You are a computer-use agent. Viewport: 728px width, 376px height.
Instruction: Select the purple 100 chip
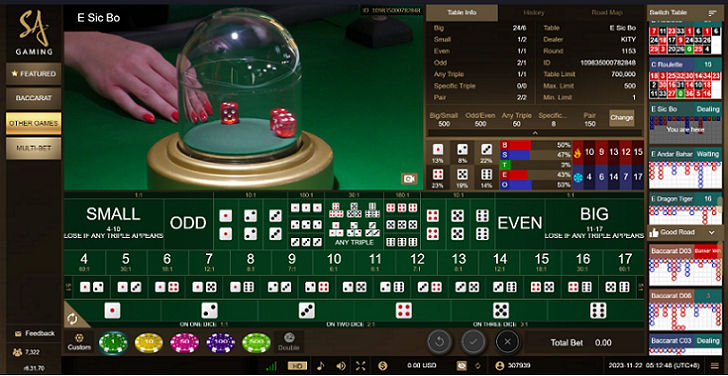[x=221, y=343]
